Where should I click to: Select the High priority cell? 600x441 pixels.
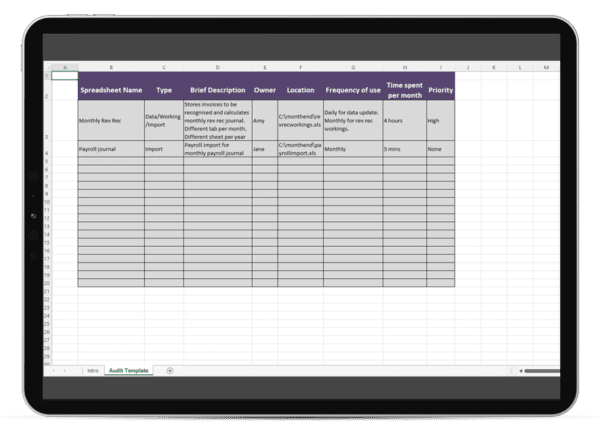tap(440, 120)
